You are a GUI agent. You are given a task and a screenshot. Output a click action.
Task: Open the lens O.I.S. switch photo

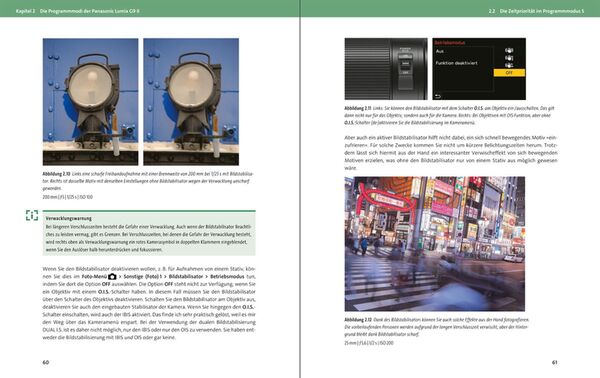point(386,69)
